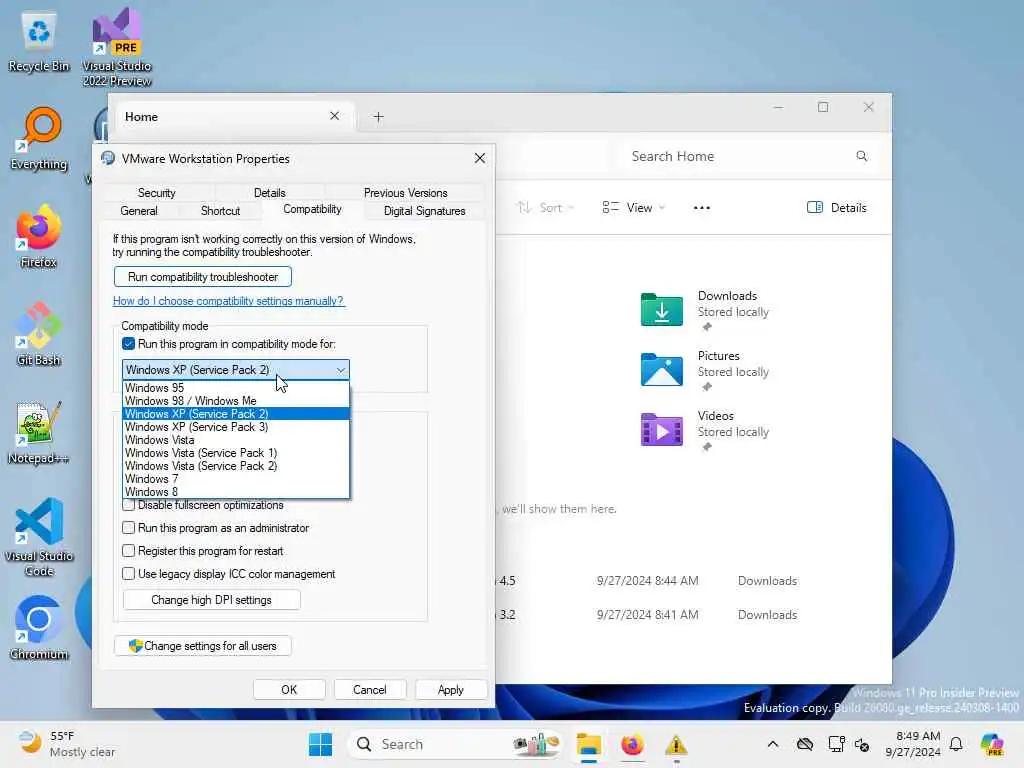Screen dimensions: 1024x768
Task: Open File Explorer from the taskbar
Action: click(x=588, y=744)
